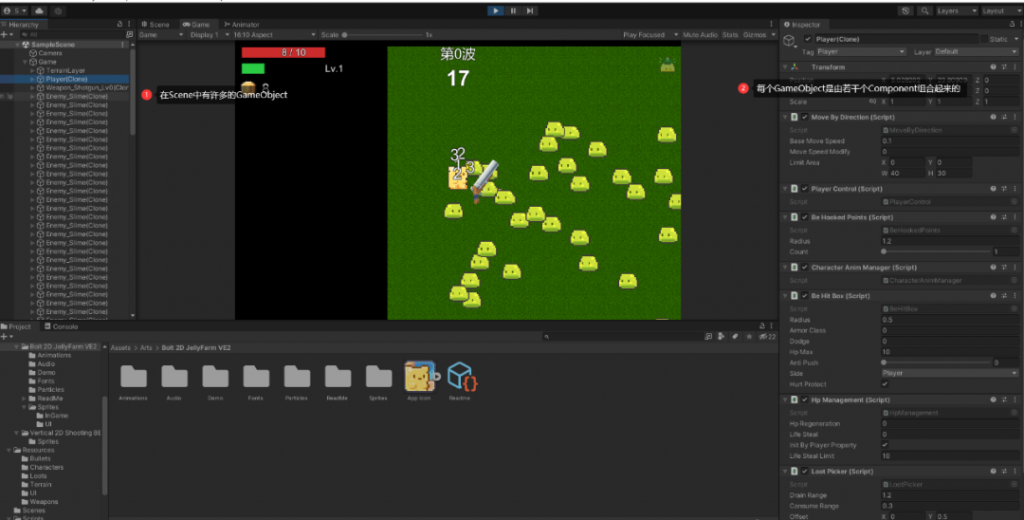Image resolution: width=1024 pixels, height=520 pixels.
Task: Switch to the Animator tab
Action: (x=242, y=25)
